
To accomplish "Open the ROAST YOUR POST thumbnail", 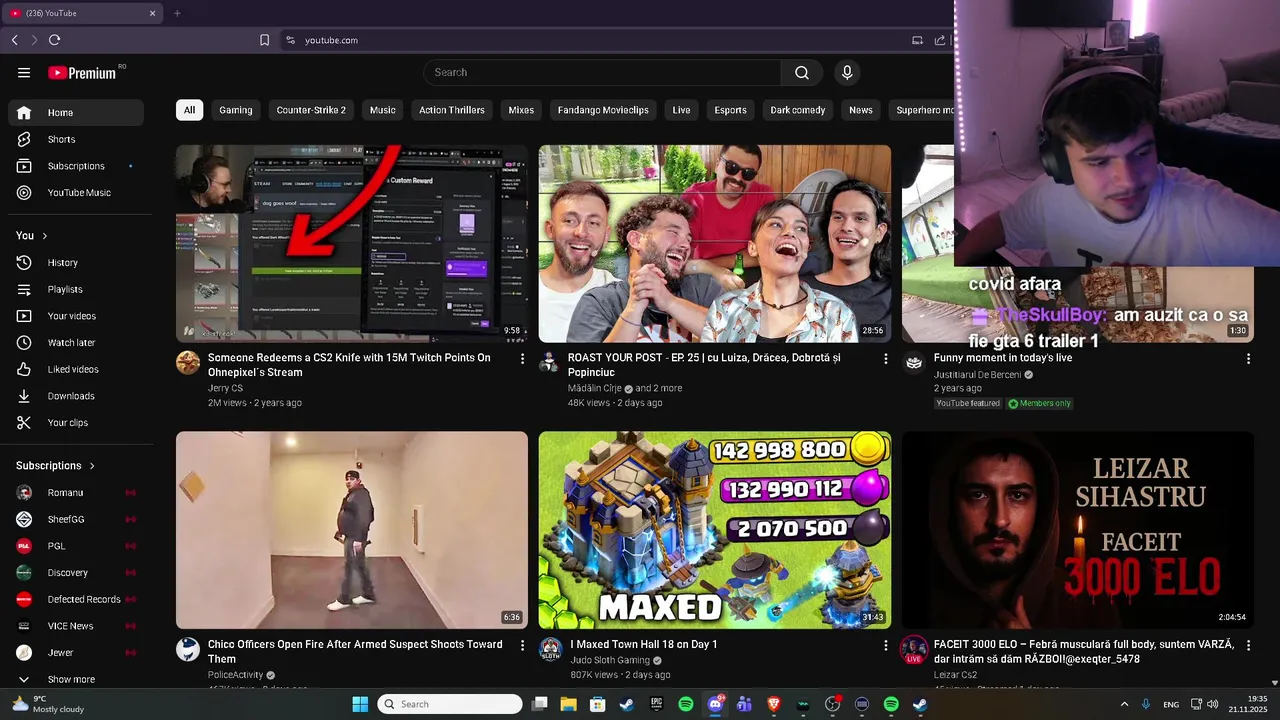I will point(715,244).
